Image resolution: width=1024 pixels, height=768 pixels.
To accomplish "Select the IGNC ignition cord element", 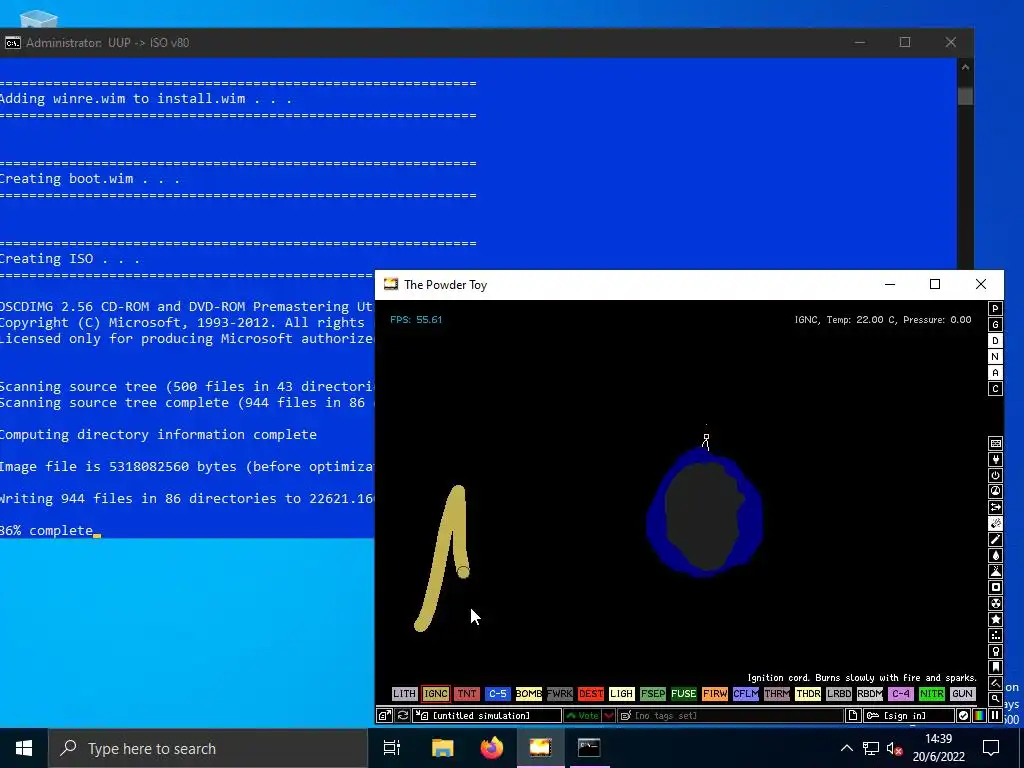I will pyautogui.click(x=436, y=694).
